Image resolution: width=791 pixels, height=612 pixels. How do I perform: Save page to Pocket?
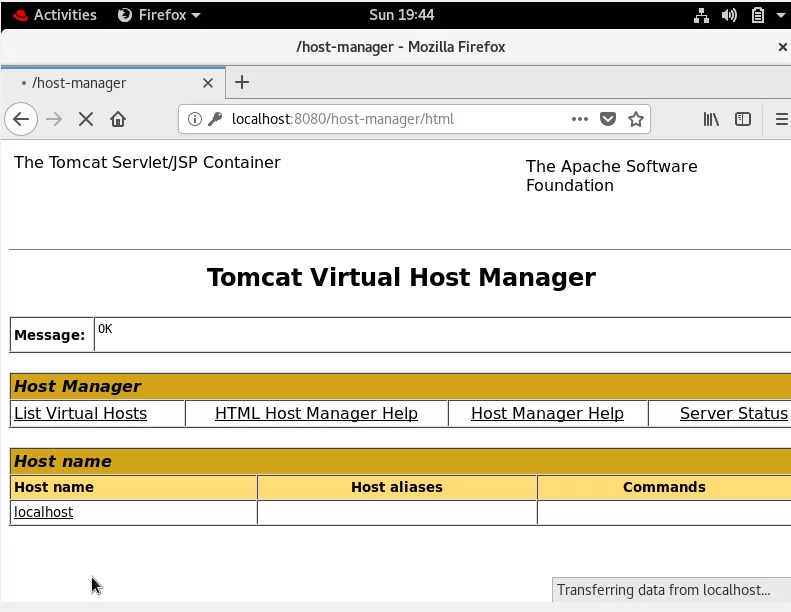click(608, 119)
